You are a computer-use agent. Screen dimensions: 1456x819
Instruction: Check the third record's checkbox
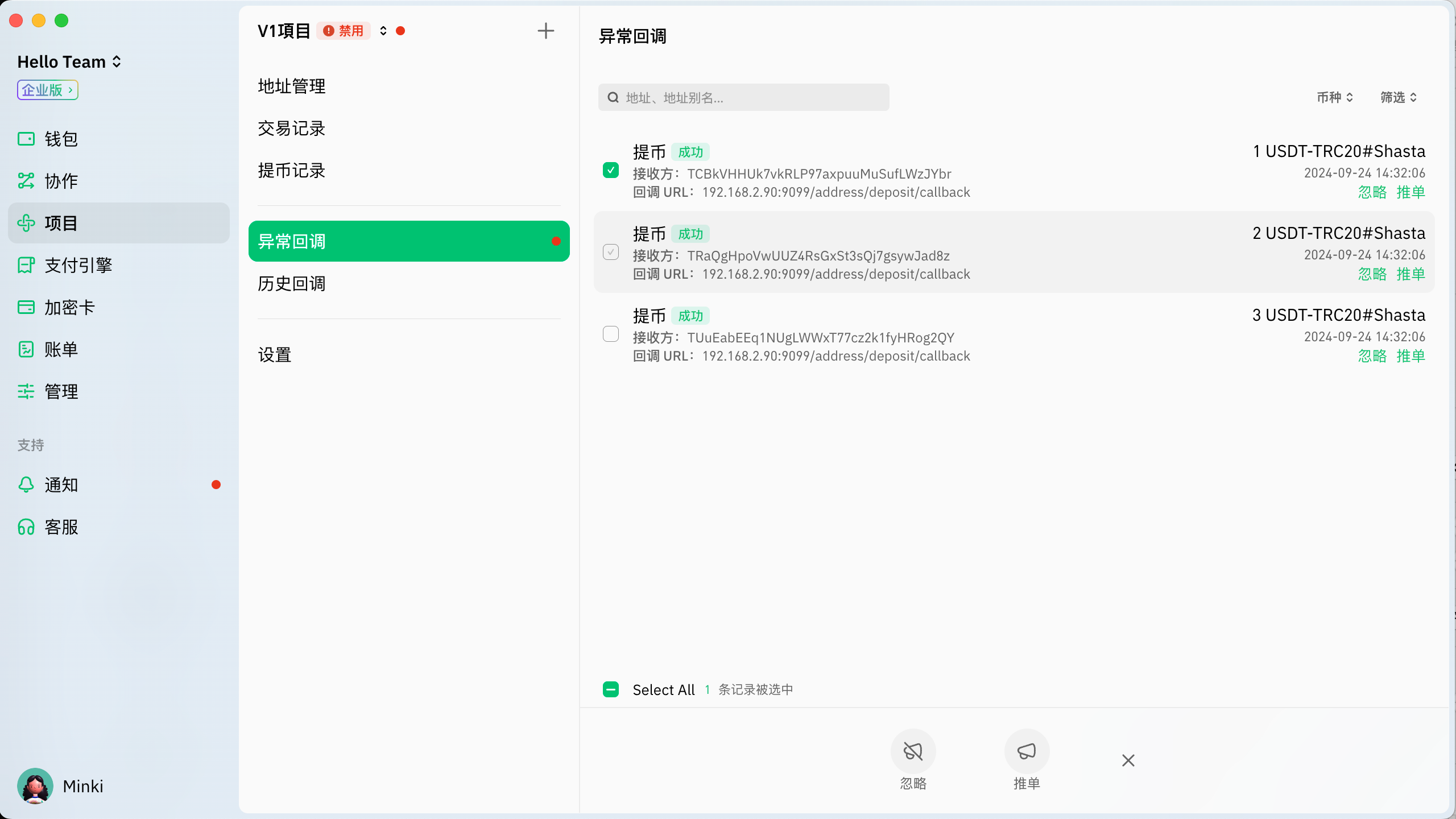pos(611,334)
